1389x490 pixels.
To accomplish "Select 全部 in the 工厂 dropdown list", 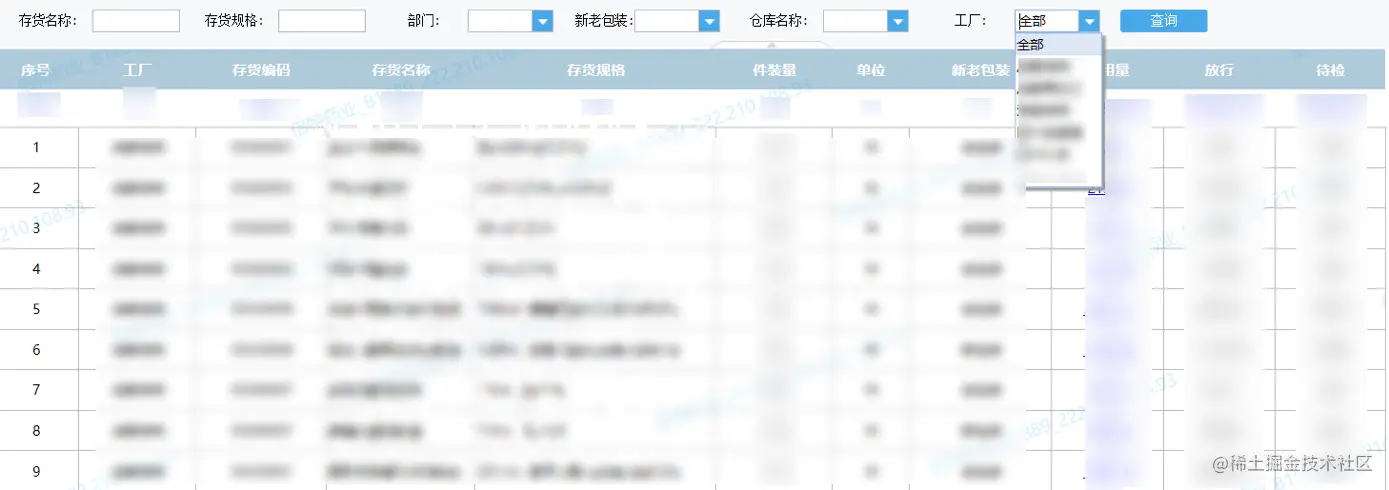I will point(1058,45).
